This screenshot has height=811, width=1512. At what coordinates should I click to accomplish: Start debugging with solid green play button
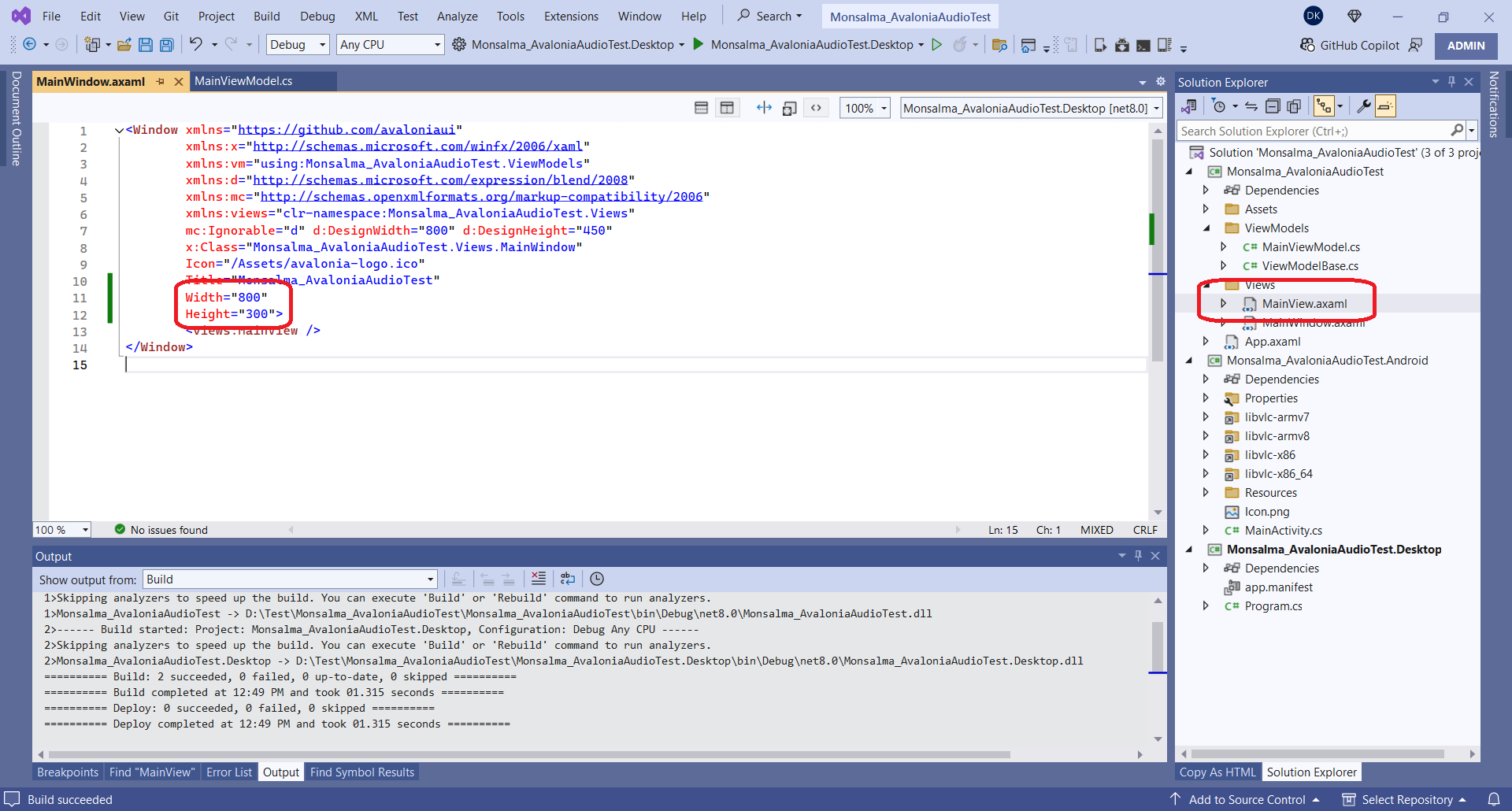[698, 44]
